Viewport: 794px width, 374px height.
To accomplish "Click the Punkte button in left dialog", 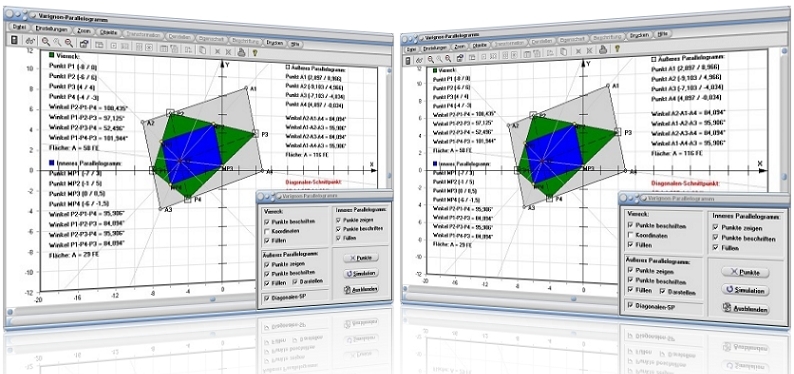I will coord(361,258).
